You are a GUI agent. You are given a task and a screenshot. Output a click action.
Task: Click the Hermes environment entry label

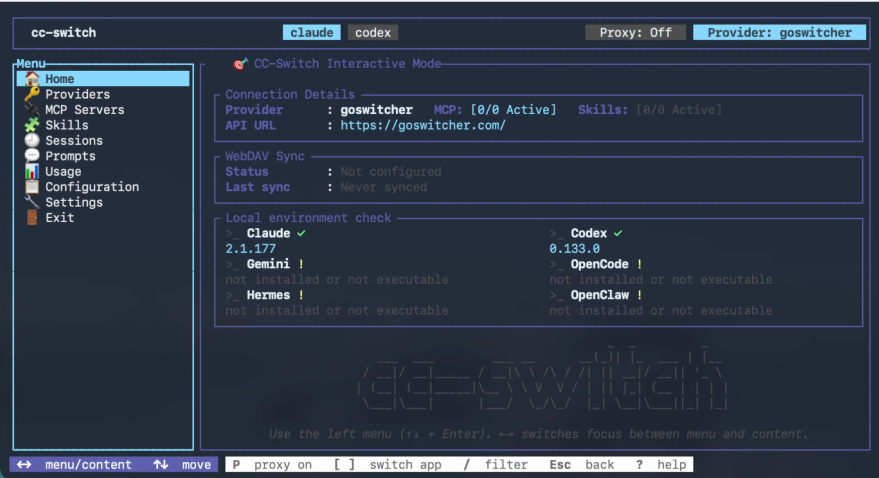269,295
